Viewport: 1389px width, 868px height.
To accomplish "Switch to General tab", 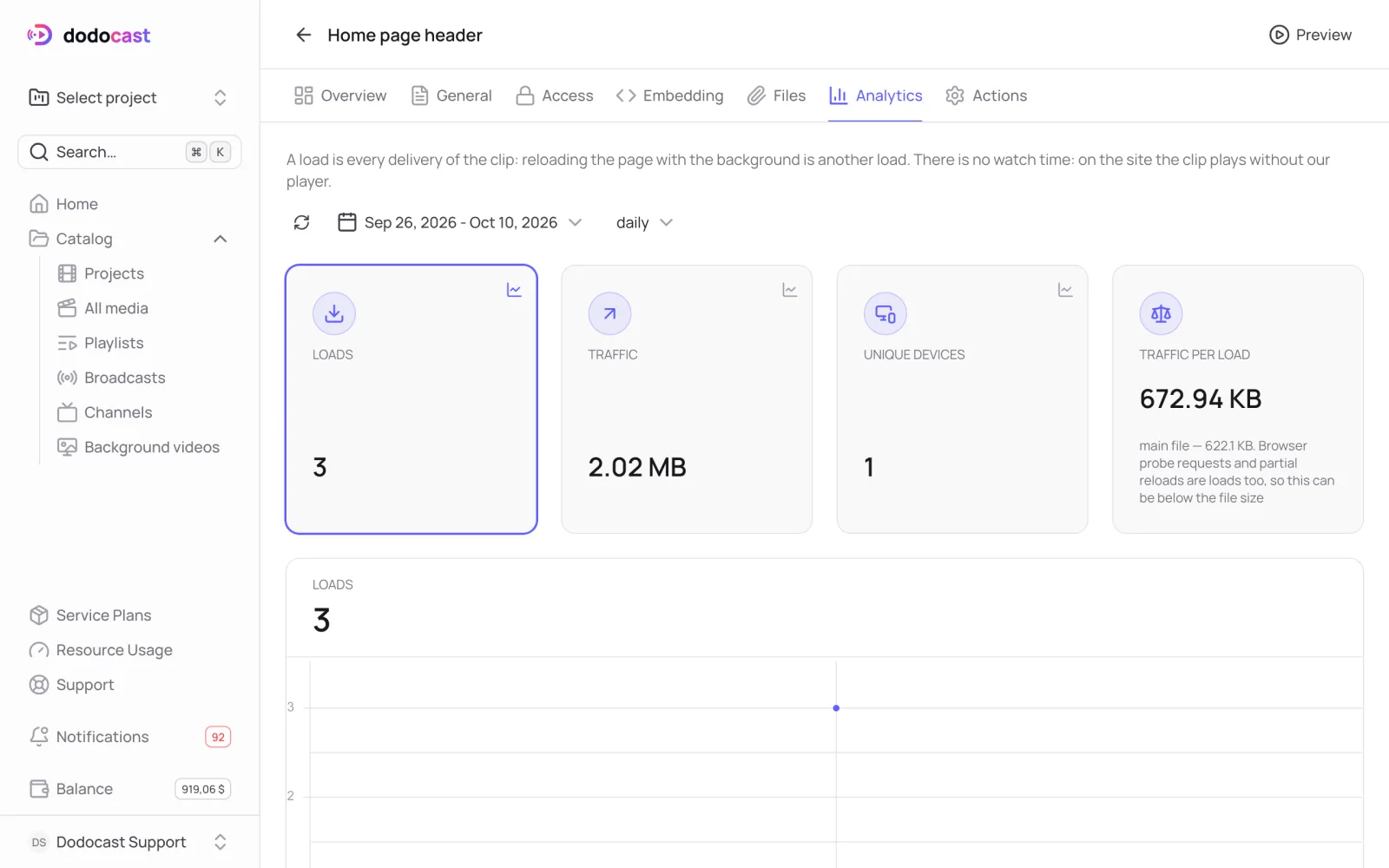I will coord(451,95).
